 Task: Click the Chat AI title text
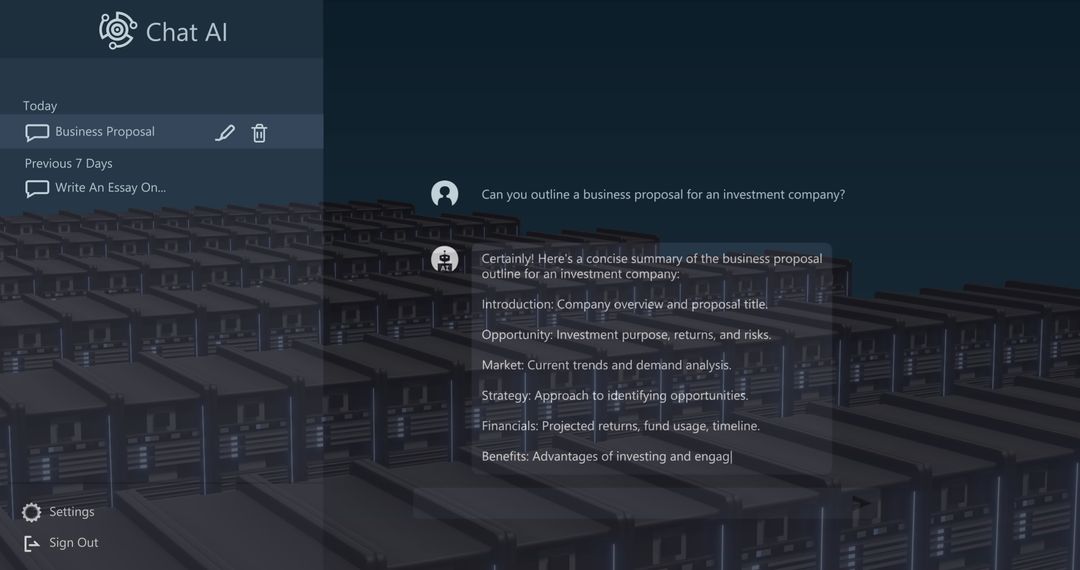coord(187,32)
